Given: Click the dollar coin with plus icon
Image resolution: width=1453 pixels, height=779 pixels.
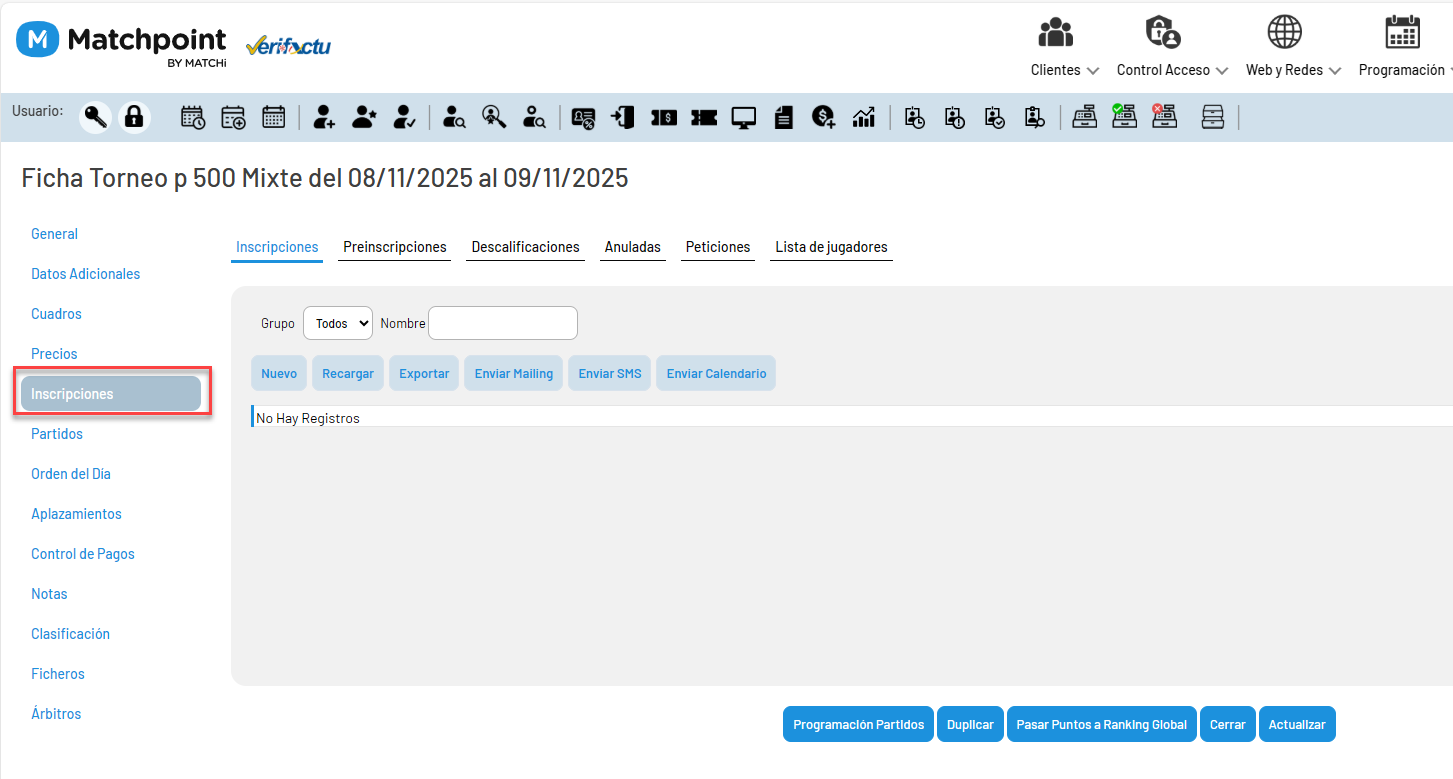Looking at the screenshot, I should 823,117.
